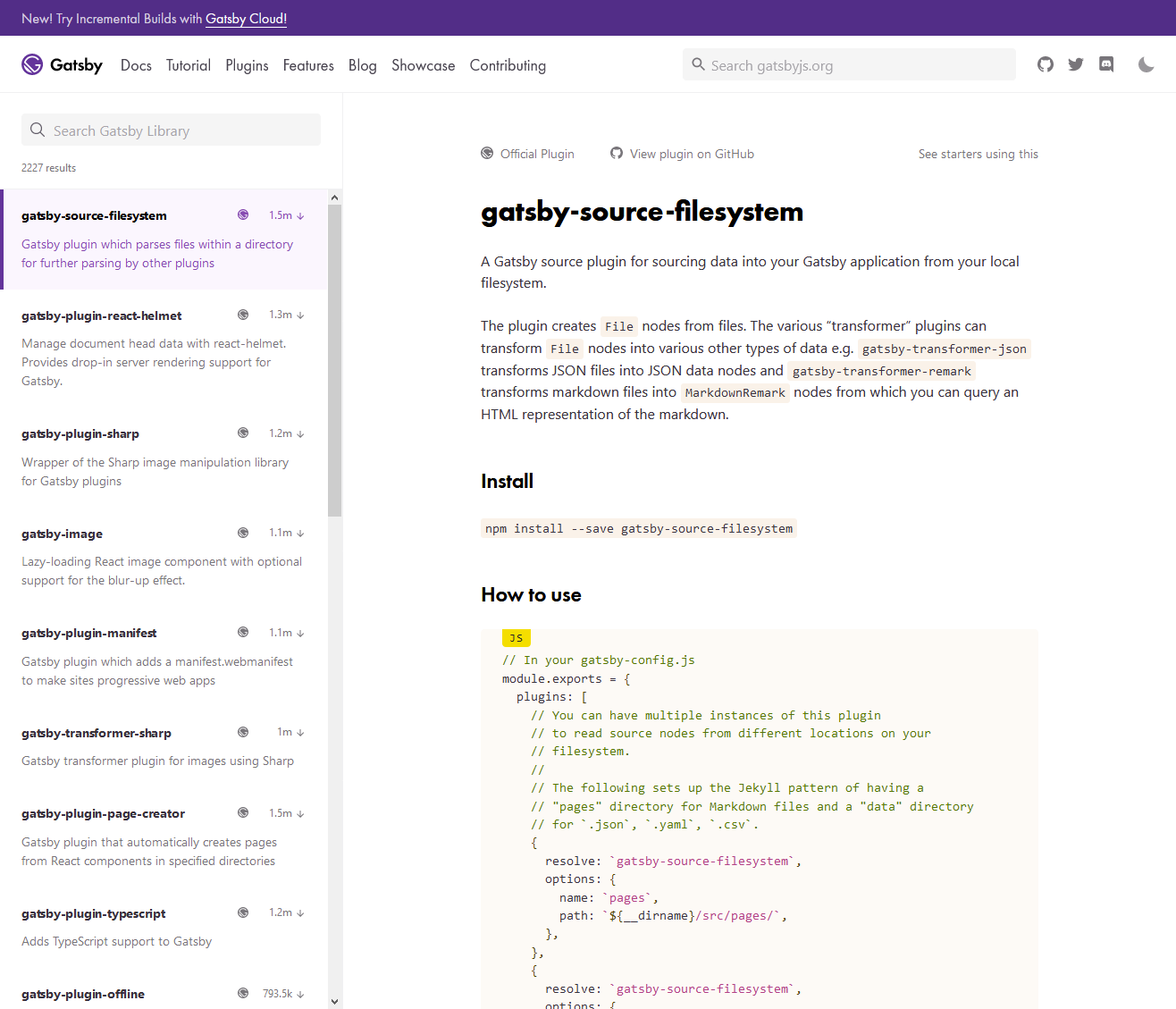Click official badge icon on gatsby-plugin-react-helmet row
1176x1009 pixels.
243,315
